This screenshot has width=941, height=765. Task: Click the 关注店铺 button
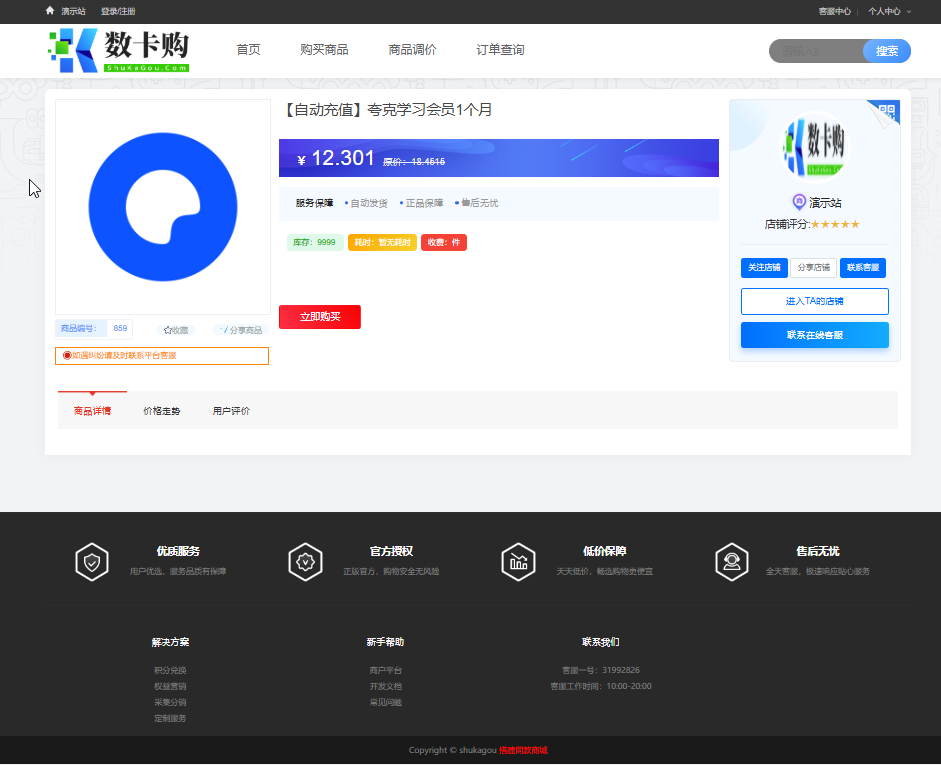[x=764, y=268]
